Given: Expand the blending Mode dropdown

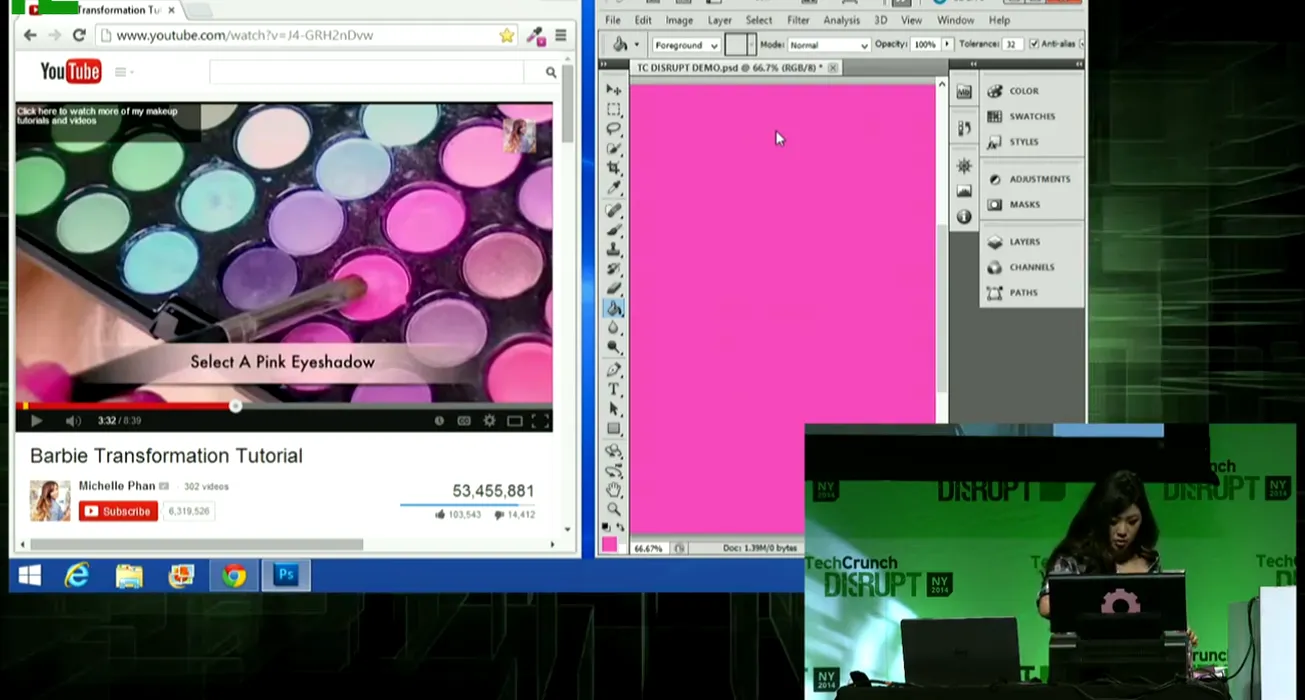Looking at the screenshot, I should coord(829,45).
